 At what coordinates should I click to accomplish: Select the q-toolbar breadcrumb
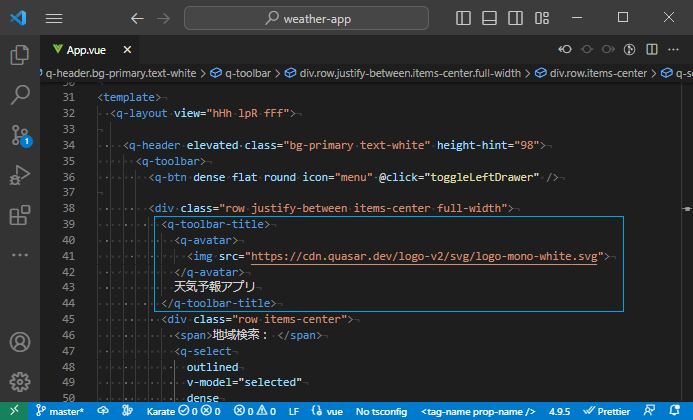coord(240,73)
